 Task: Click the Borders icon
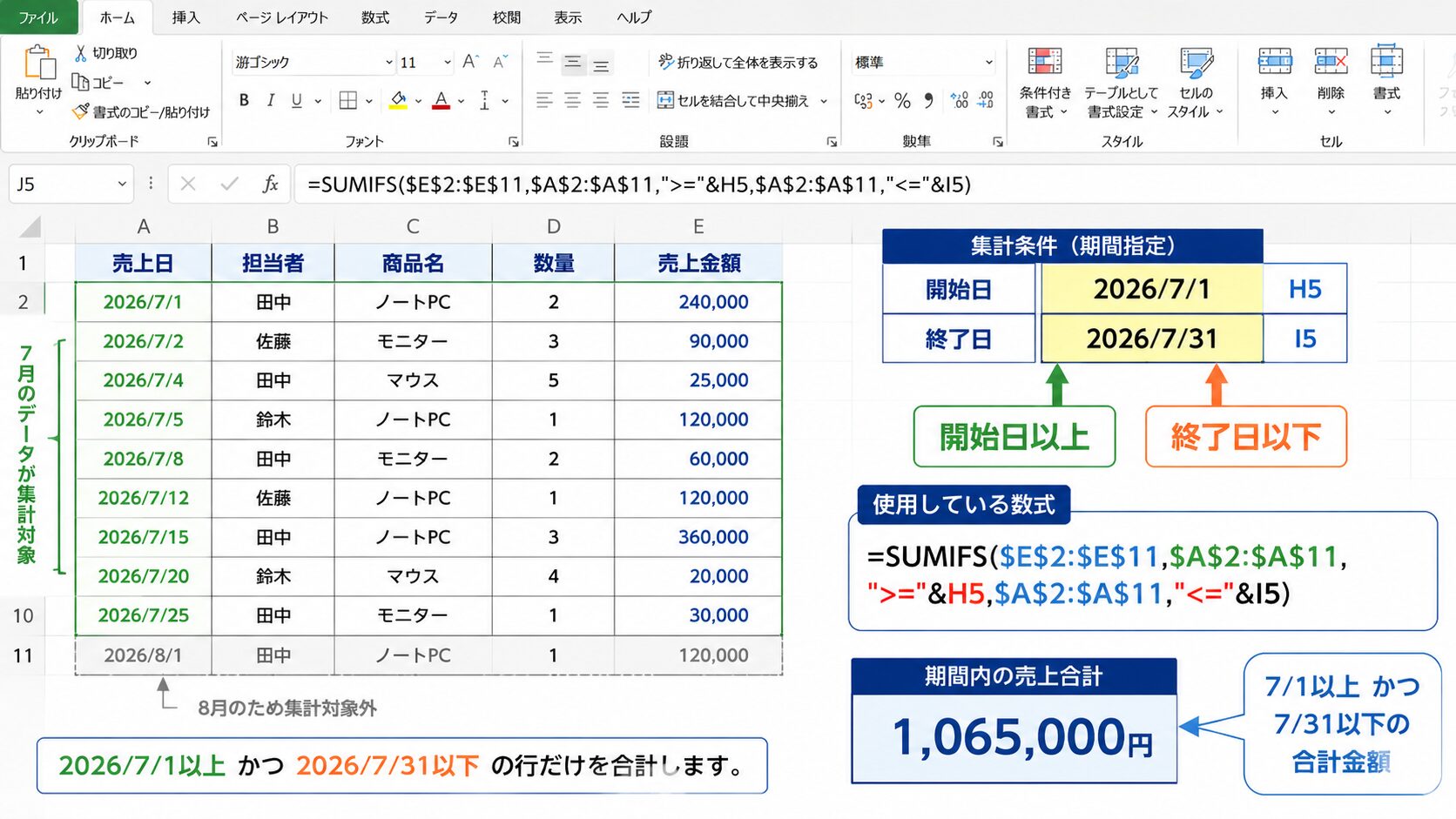[x=348, y=101]
